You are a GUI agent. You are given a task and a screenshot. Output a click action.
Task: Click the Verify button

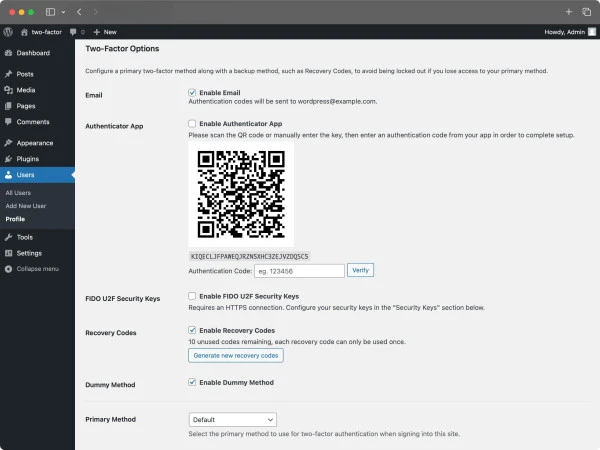click(360, 270)
